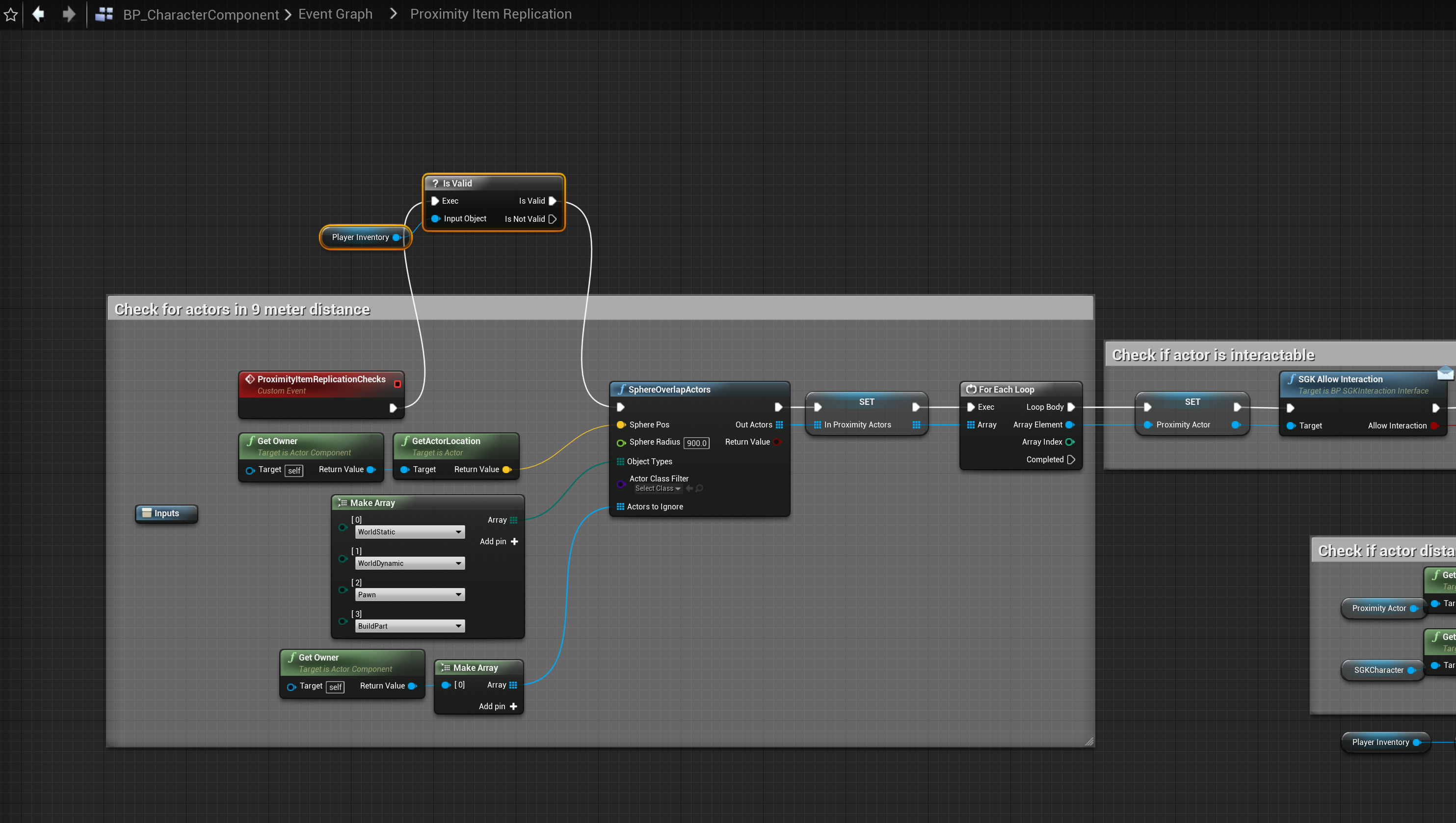
Task: Click the forward navigation arrow
Action: point(68,14)
